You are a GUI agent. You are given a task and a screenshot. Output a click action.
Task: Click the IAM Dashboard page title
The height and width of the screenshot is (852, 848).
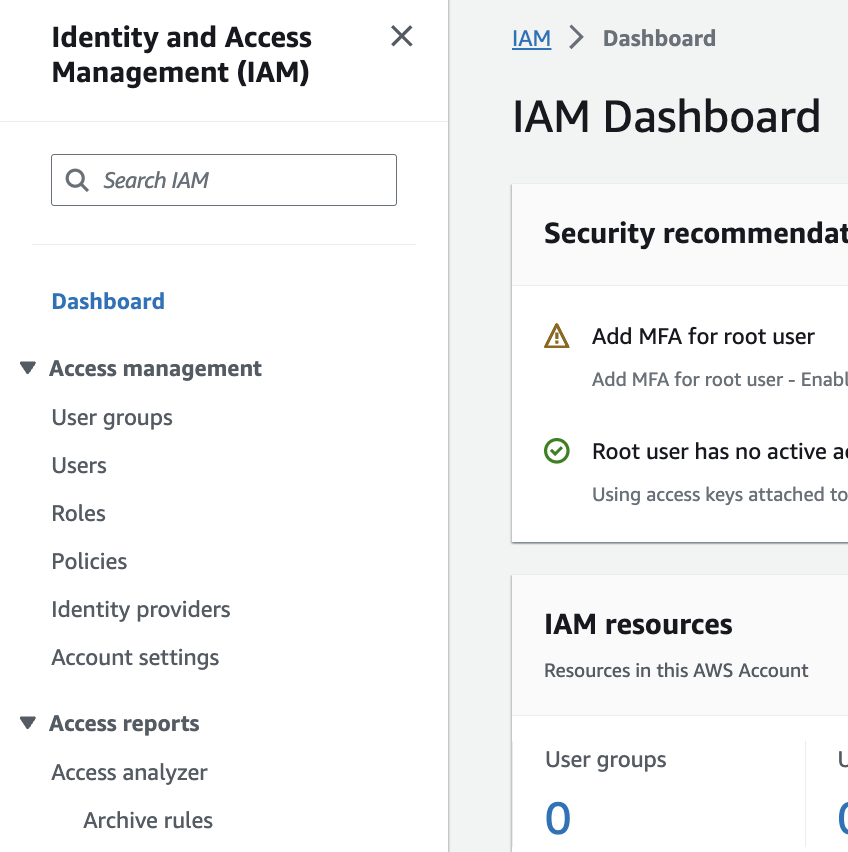coord(666,116)
